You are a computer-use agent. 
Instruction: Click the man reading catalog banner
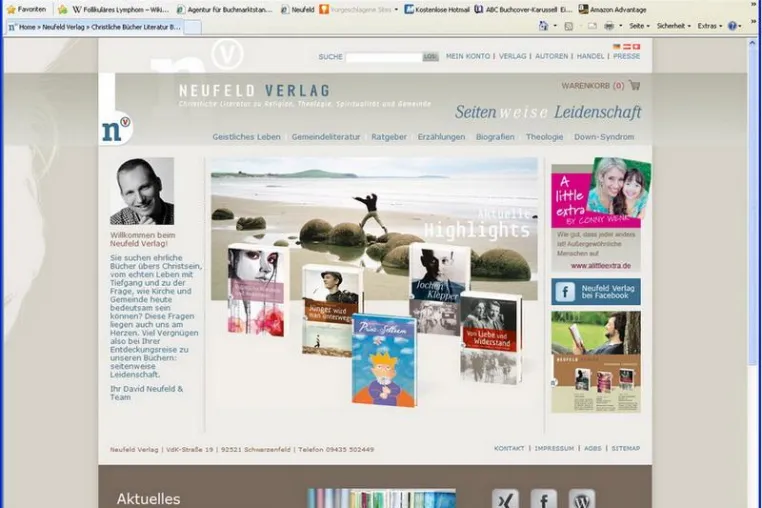point(596,362)
